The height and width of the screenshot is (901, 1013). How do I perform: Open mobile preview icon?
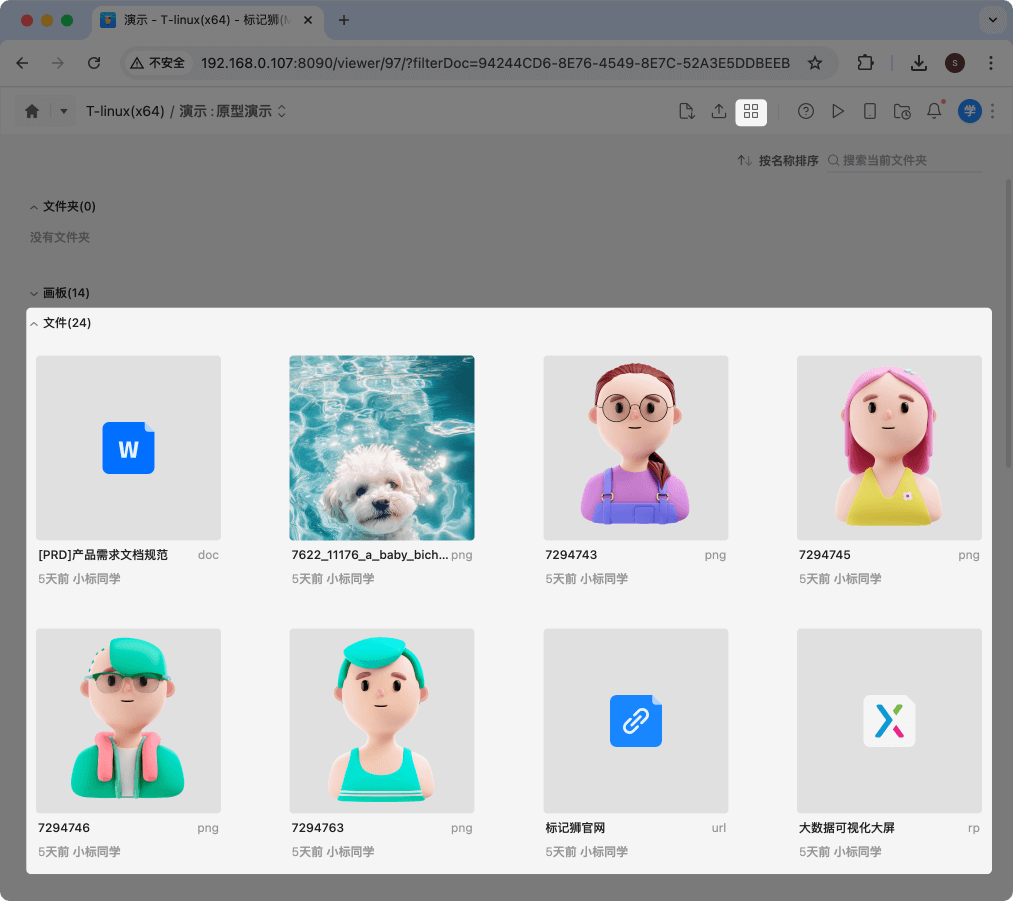click(x=870, y=111)
